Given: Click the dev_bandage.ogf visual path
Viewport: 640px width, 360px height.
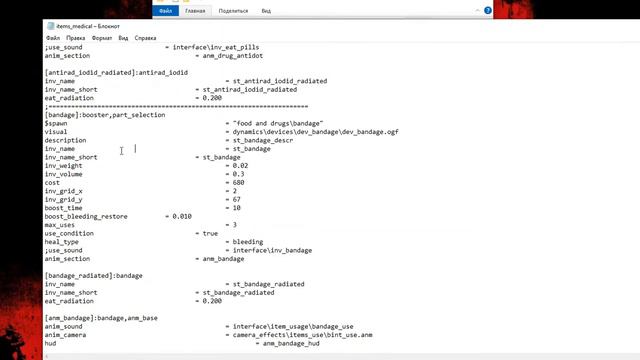Looking at the screenshot, I should [316, 132].
